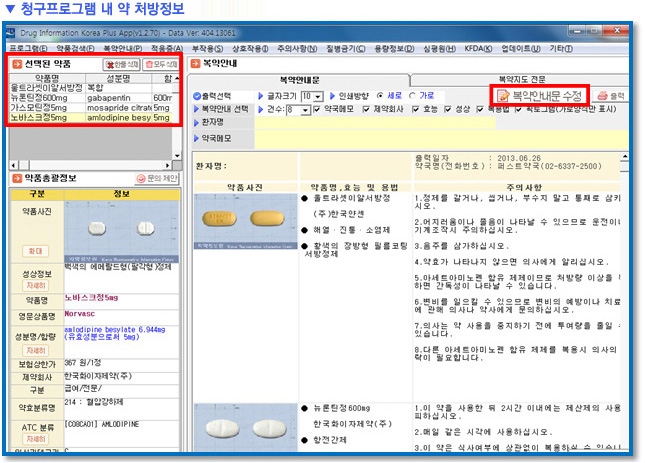Screen dimensions: 645x463
Task: Click the Norvasc product name text
Action: (x=80, y=314)
